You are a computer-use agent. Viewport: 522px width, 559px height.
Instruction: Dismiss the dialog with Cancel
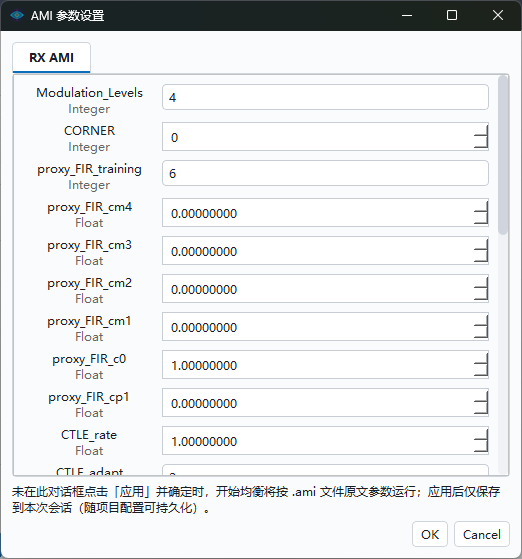(482, 534)
